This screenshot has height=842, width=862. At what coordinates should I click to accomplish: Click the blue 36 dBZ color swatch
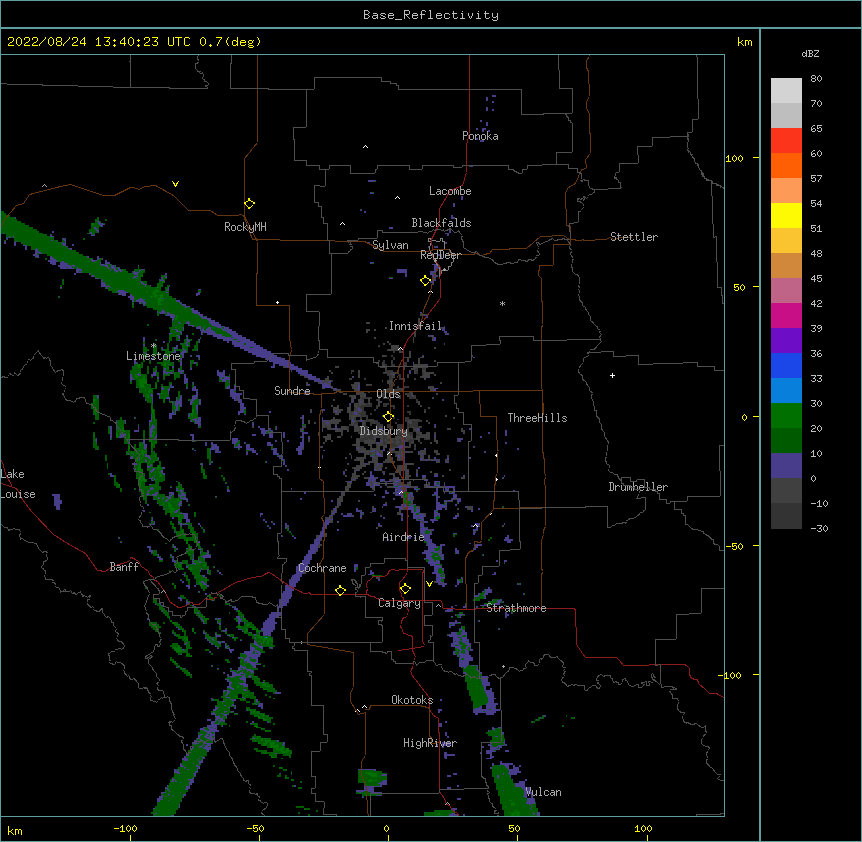point(786,365)
